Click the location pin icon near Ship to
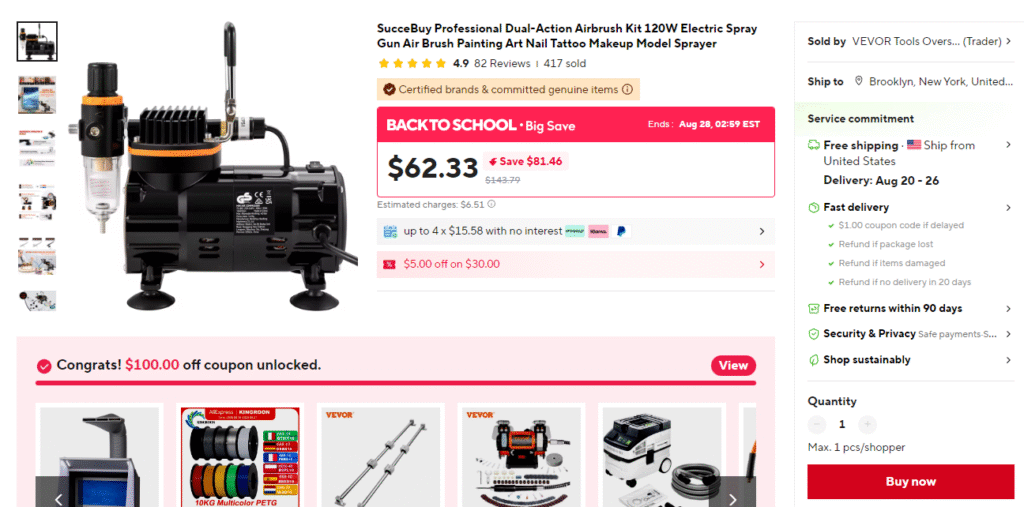 click(858, 82)
